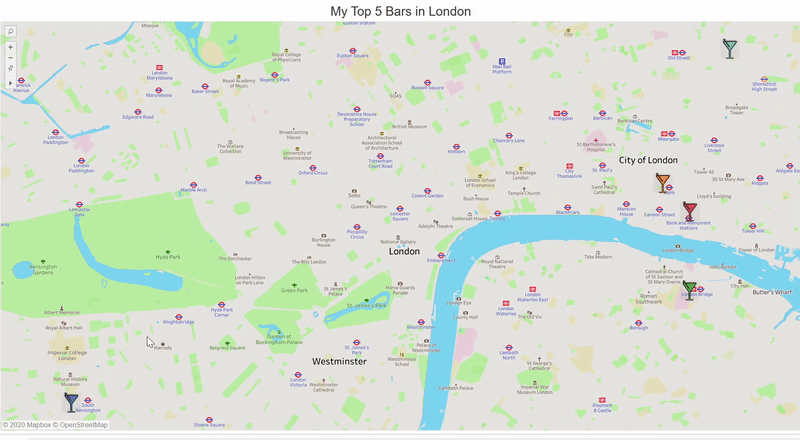This screenshot has height=440, width=800.
Task: Click the Tate Modern landmark label
Action: point(598,257)
